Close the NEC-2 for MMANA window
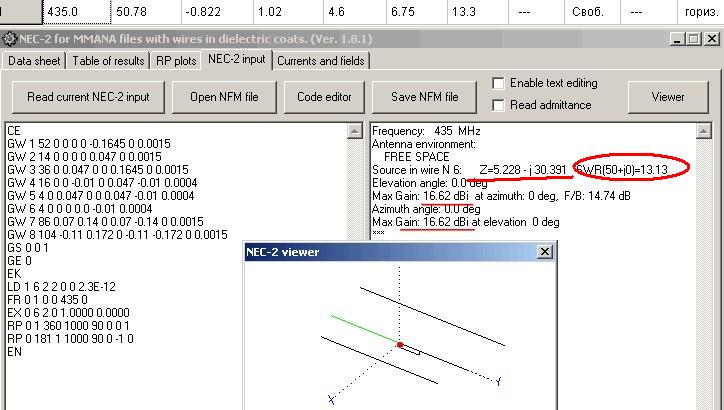 tap(712, 39)
